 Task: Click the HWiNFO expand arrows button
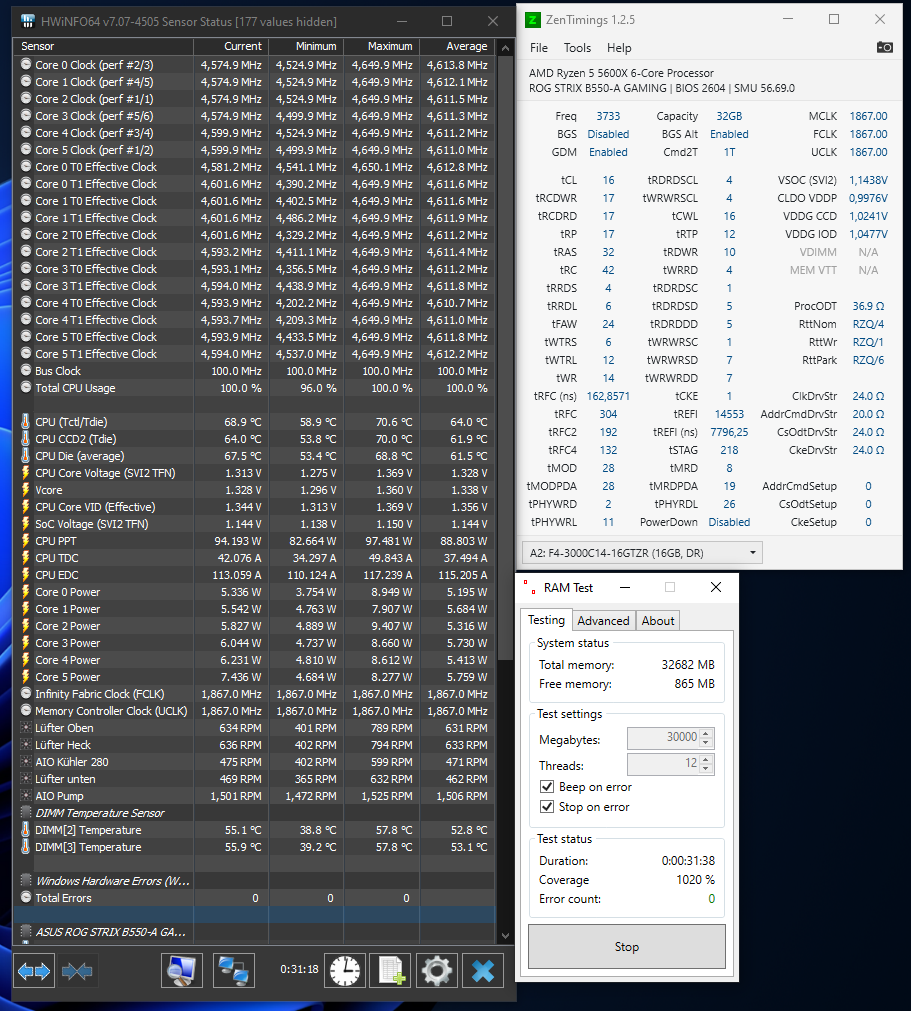(34, 970)
